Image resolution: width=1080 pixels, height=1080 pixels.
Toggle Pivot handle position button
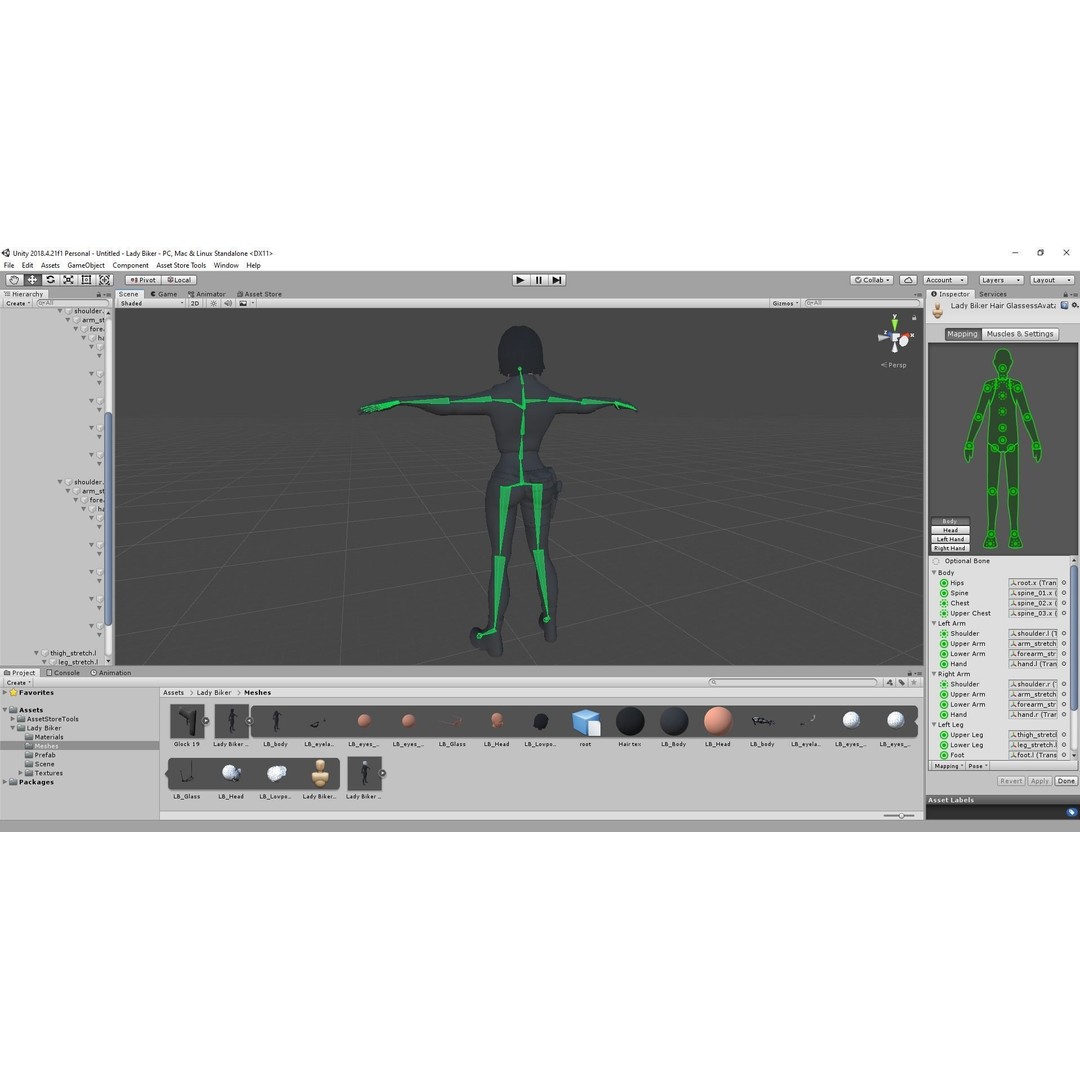coord(143,280)
